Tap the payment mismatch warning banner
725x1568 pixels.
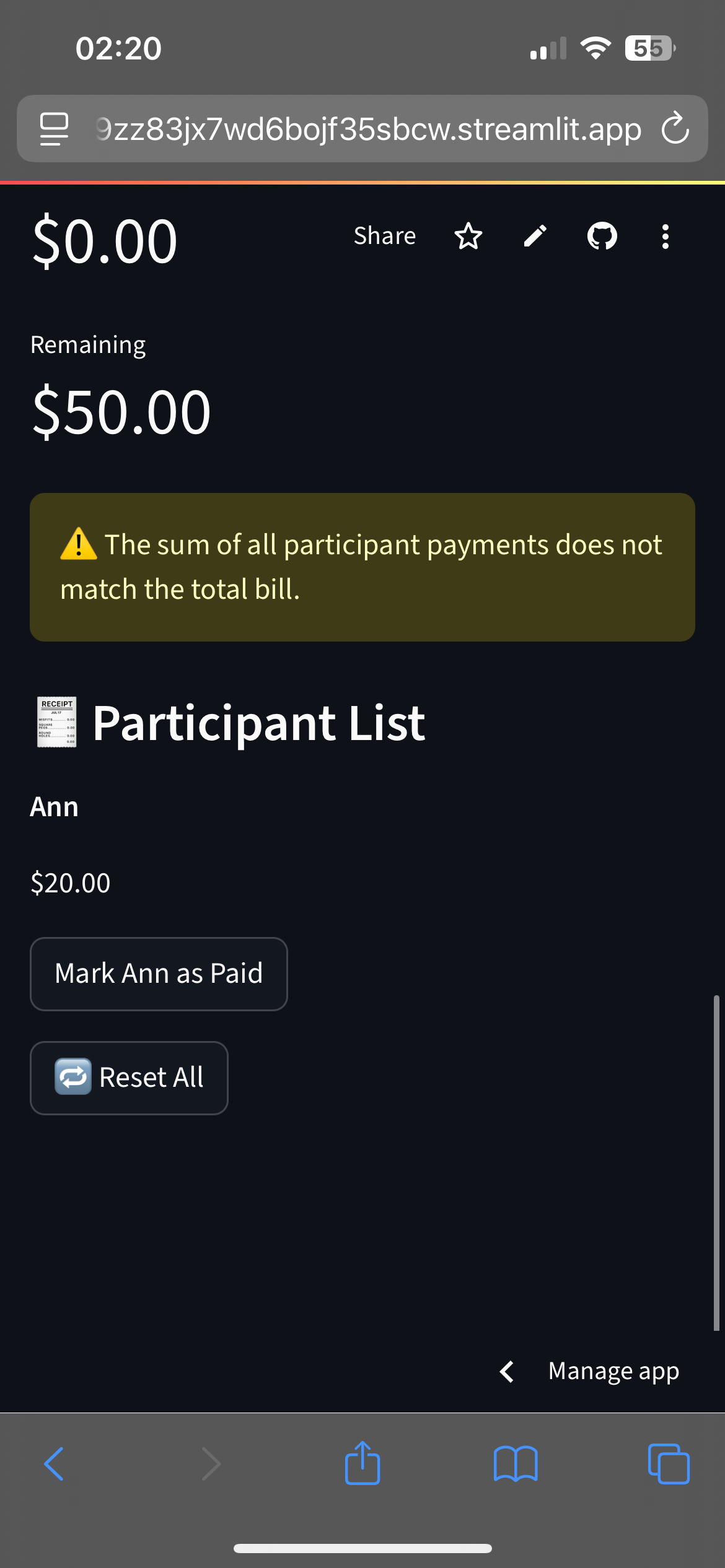[x=362, y=567]
